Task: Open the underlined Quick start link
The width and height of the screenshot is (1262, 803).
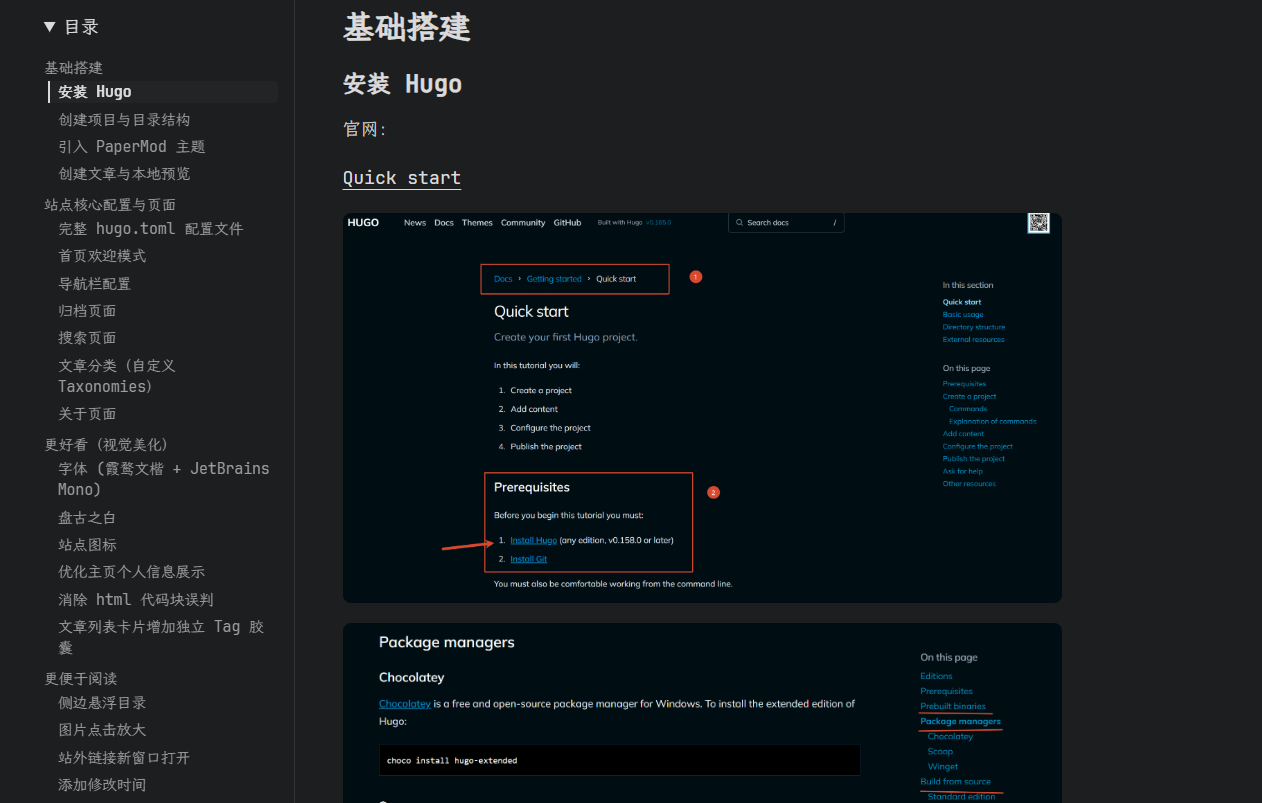Action: coord(402,178)
